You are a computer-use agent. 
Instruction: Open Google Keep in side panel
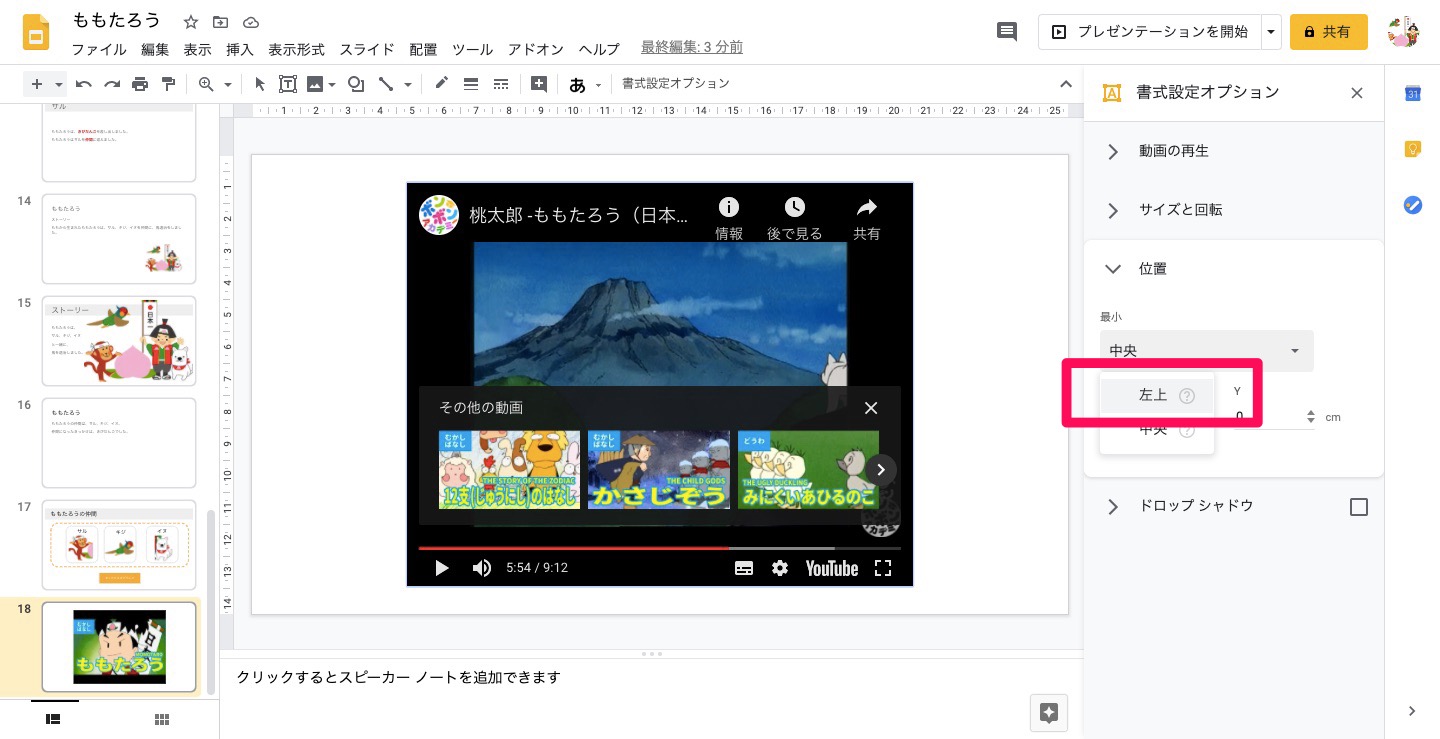pos(1413,149)
